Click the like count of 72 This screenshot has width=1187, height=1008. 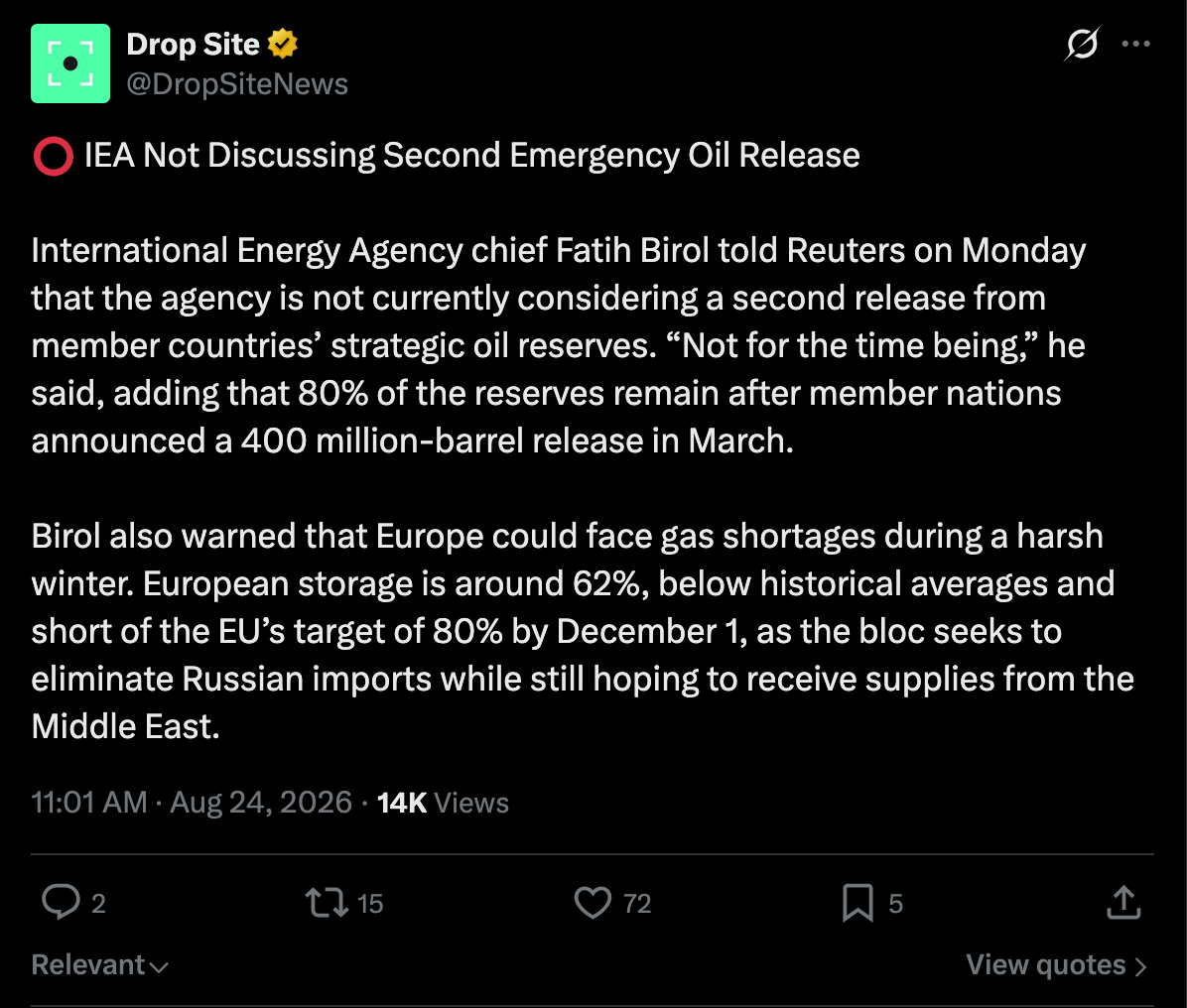637,904
